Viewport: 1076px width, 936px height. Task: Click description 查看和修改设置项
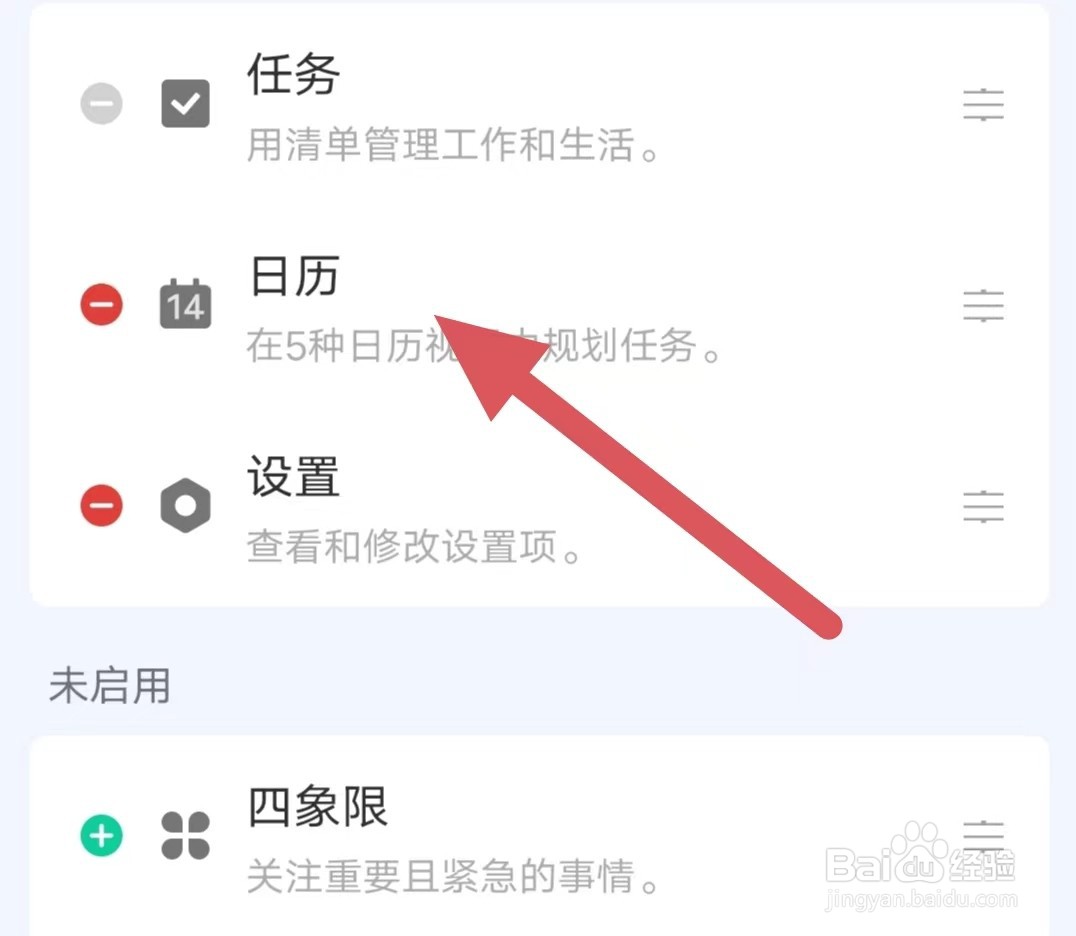[414, 546]
